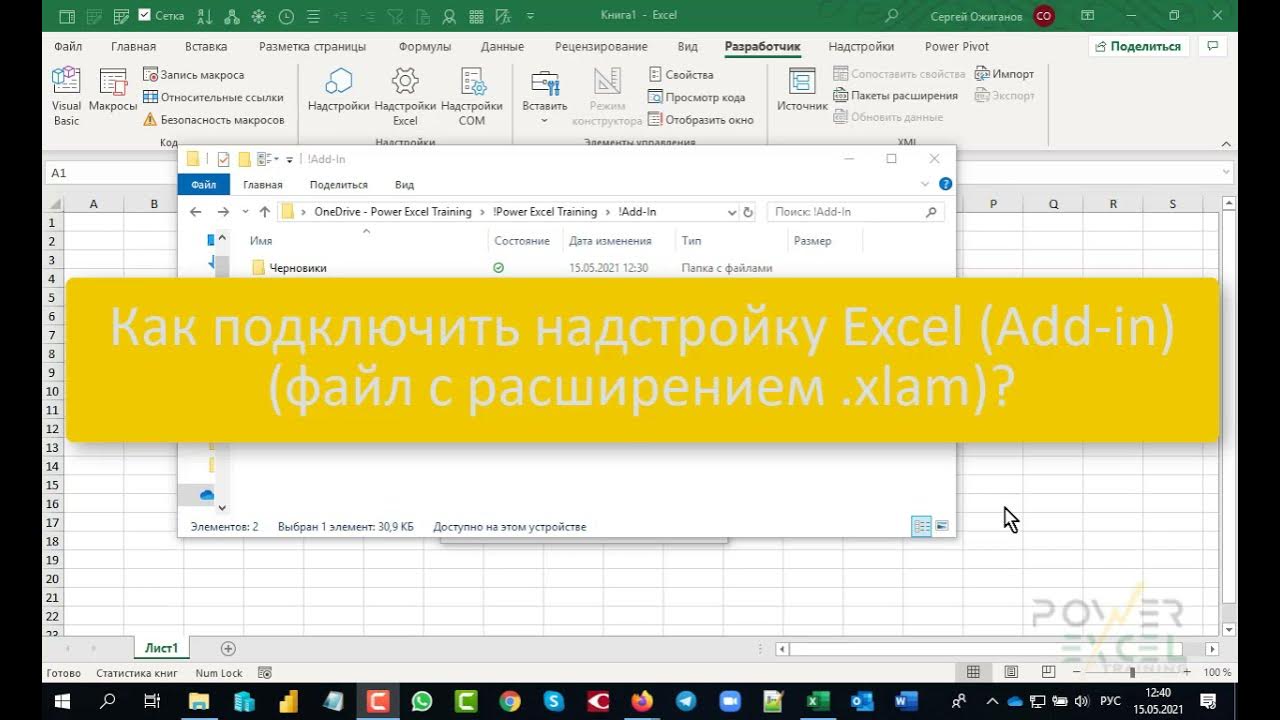The width and height of the screenshot is (1280, 720).
Task: Expand Customize Quick Access Toolbar arrow
Action: click(530, 16)
